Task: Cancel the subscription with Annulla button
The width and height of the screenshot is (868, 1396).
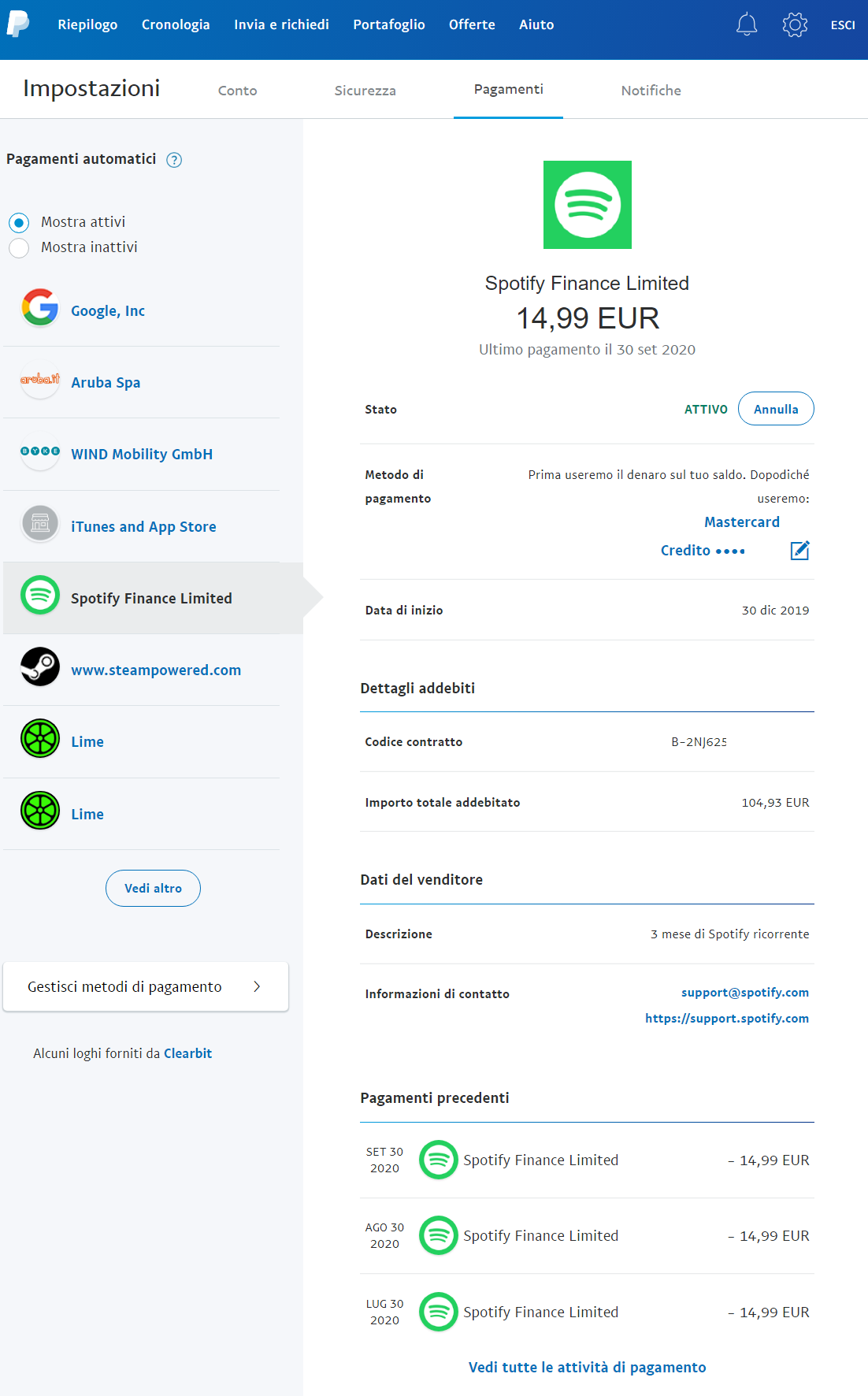Action: (775, 409)
